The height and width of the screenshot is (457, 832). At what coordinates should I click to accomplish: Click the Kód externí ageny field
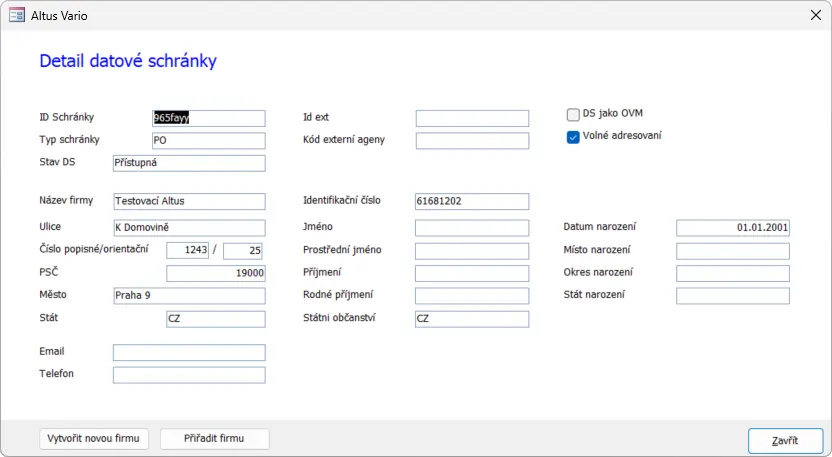click(471, 140)
